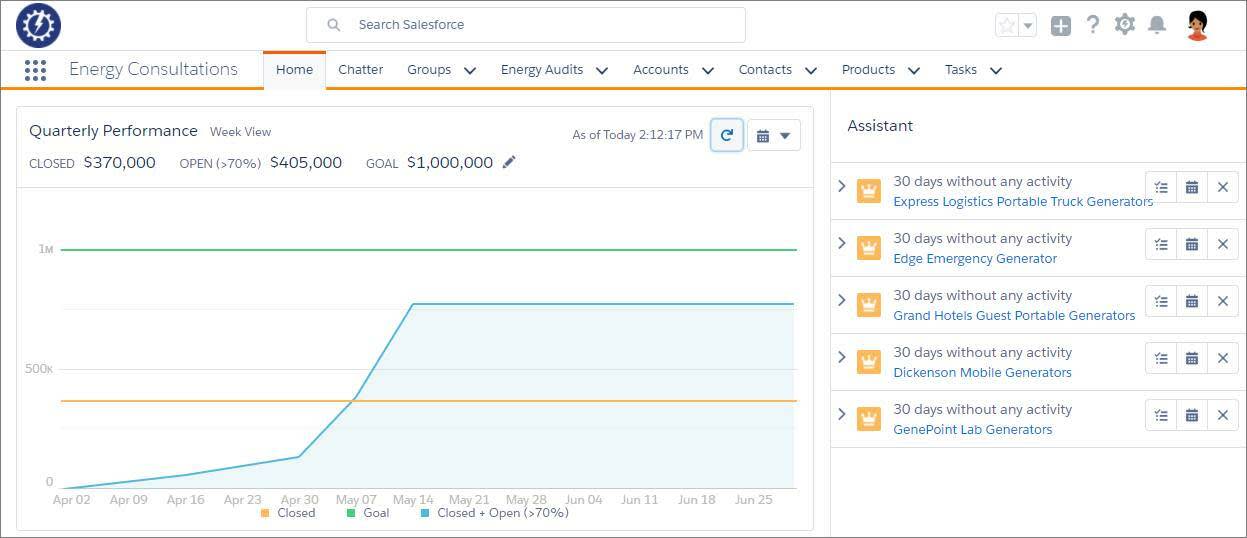Screen dimensions: 1247x538
Task: Create a task for GenePoint Lab Generators
Action: coord(1161,415)
